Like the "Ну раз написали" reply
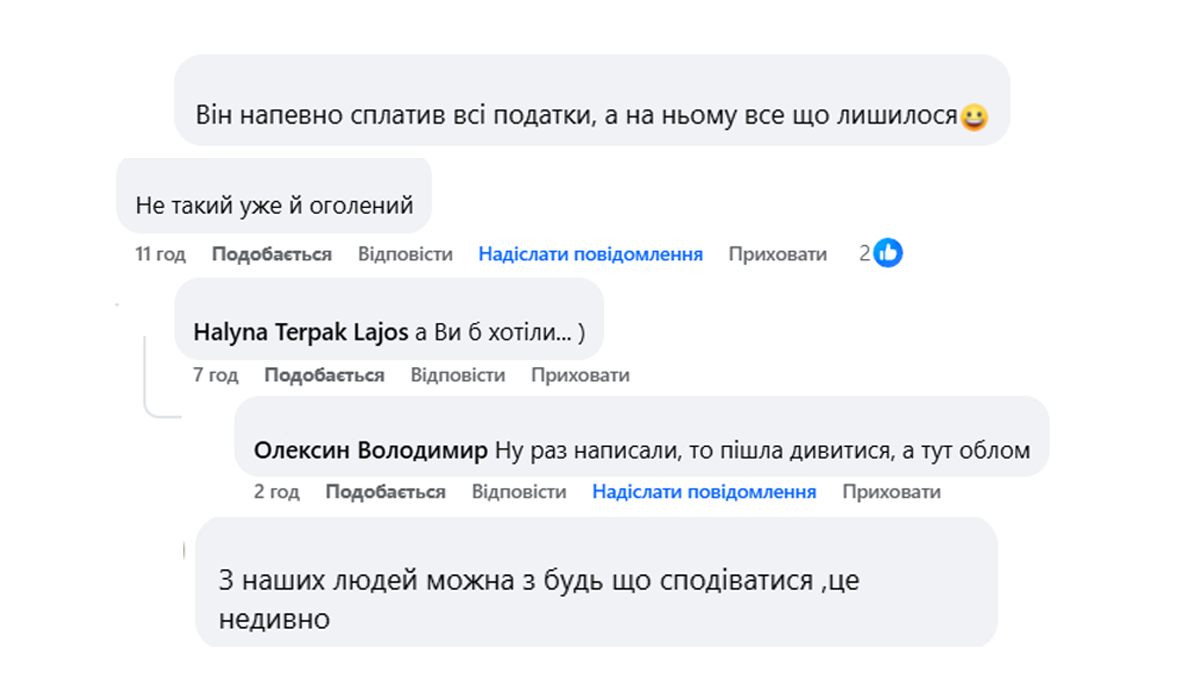Image resolution: width=1200 pixels, height=675 pixels. (385, 492)
